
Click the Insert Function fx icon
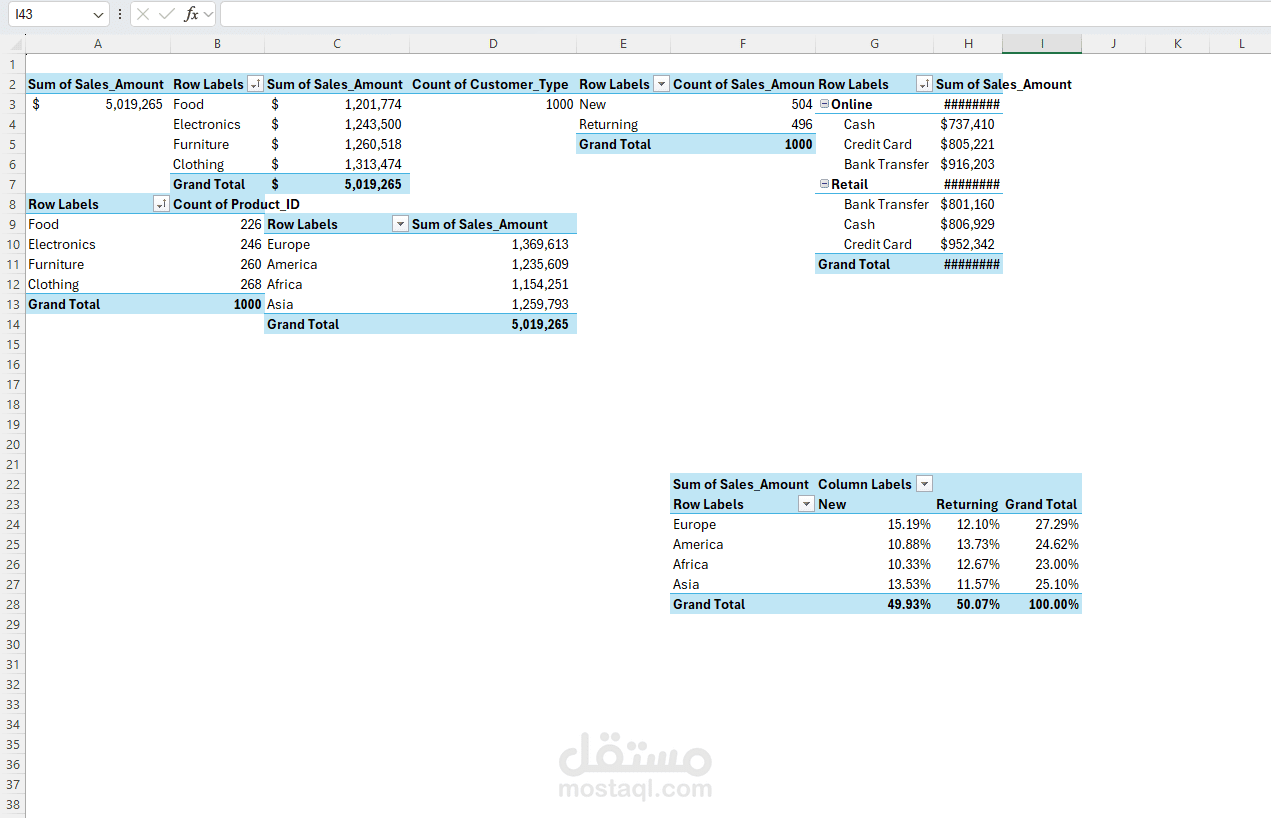191,14
